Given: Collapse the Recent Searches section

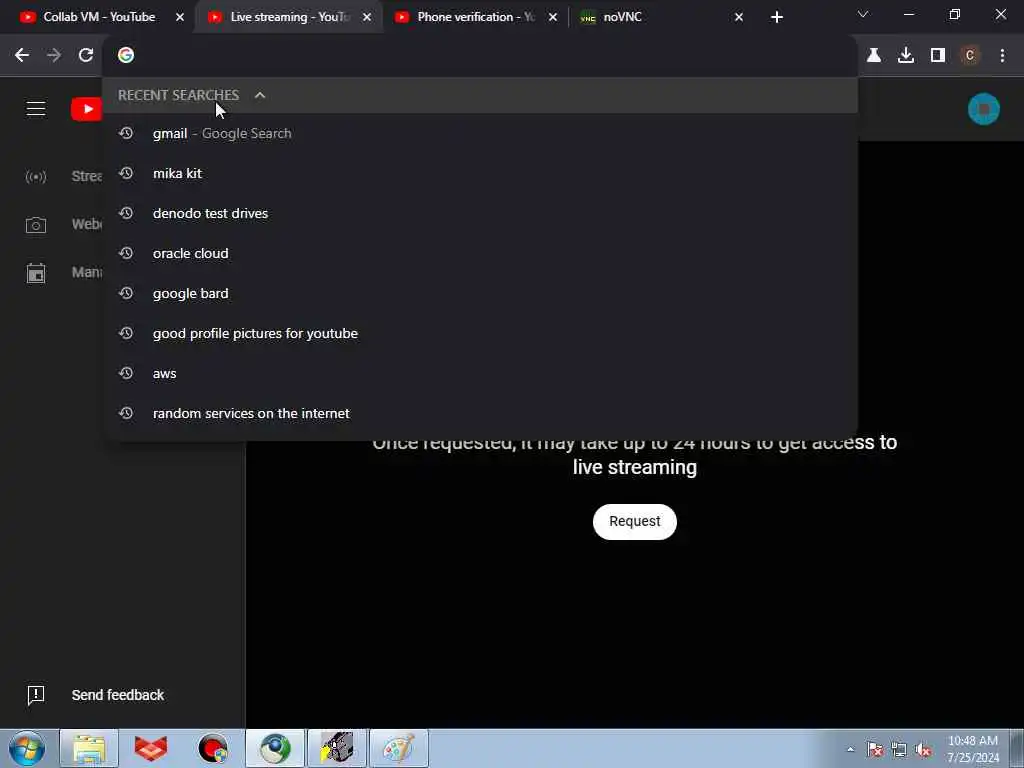Looking at the screenshot, I should pyautogui.click(x=260, y=95).
